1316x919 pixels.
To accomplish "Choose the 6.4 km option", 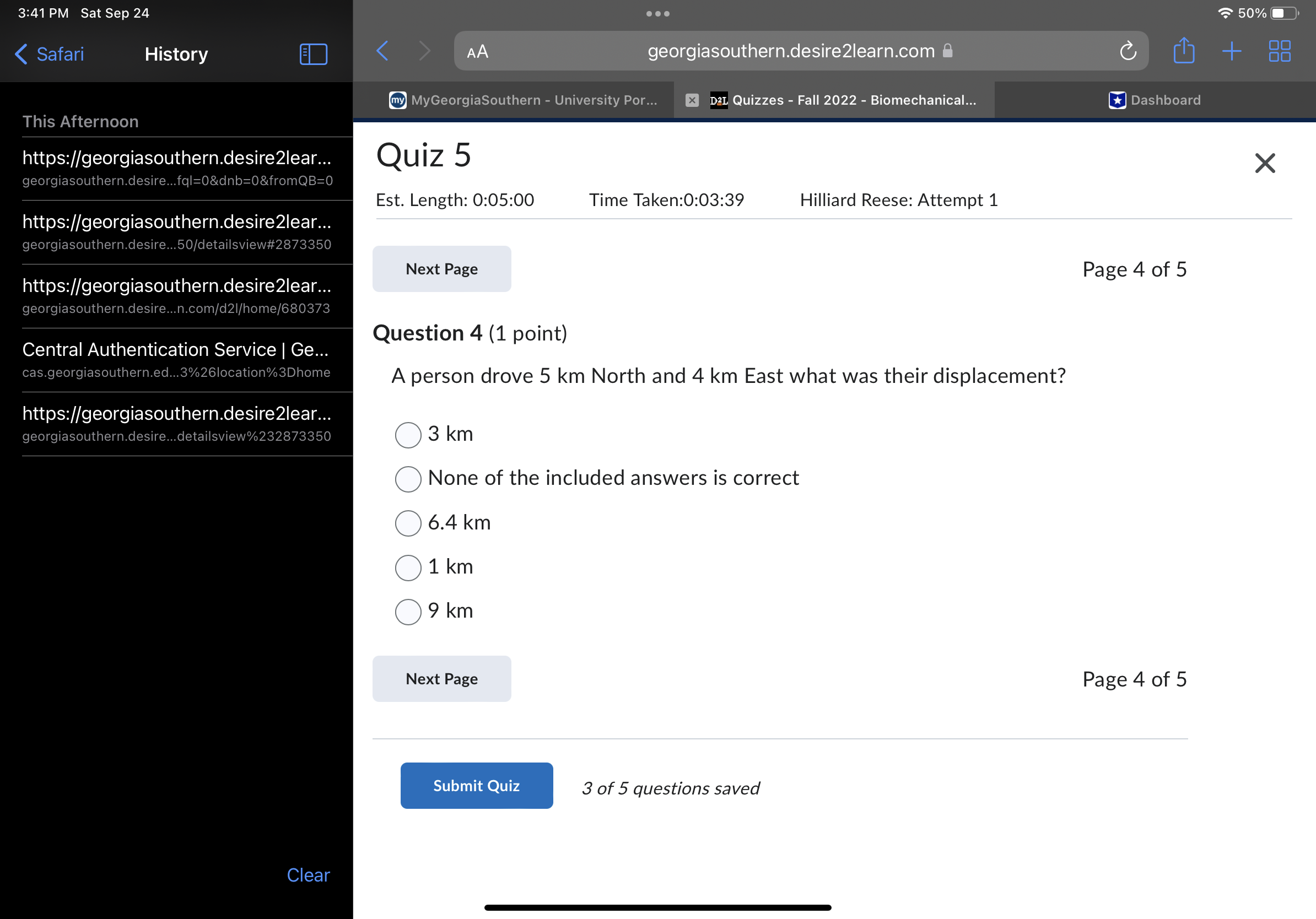I will point(408,522).
